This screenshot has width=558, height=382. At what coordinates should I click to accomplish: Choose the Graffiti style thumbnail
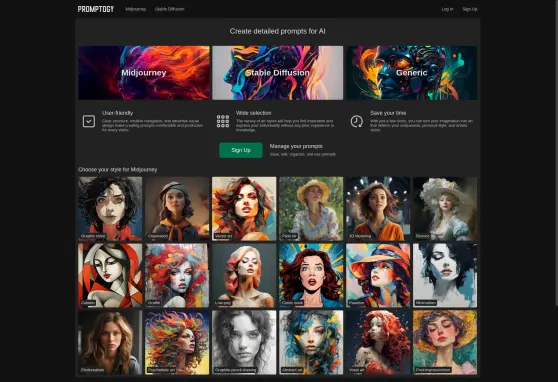(177, 276)
